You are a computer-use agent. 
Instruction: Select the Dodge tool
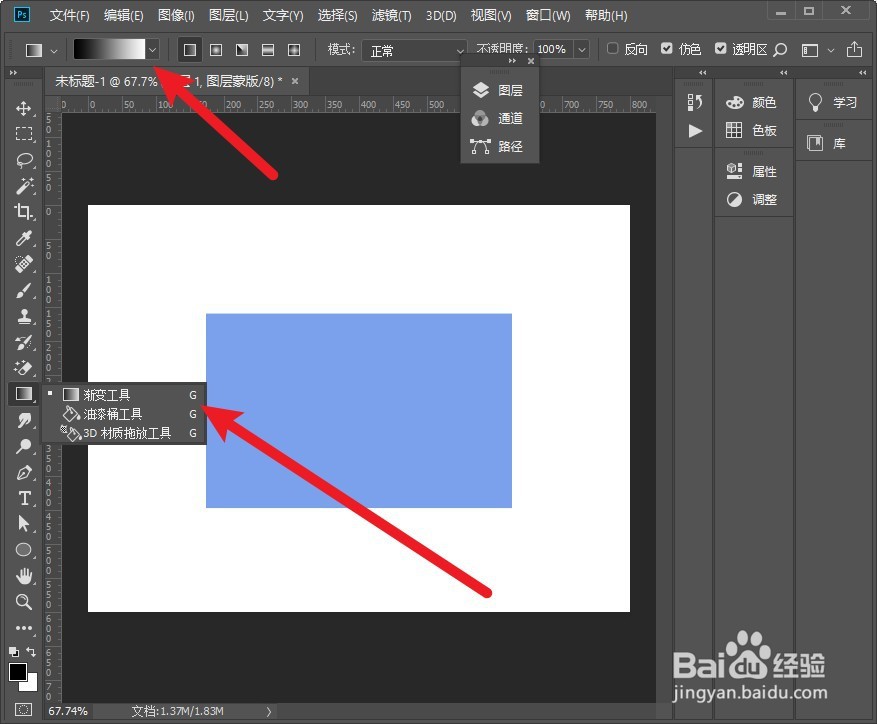point(23,446)
